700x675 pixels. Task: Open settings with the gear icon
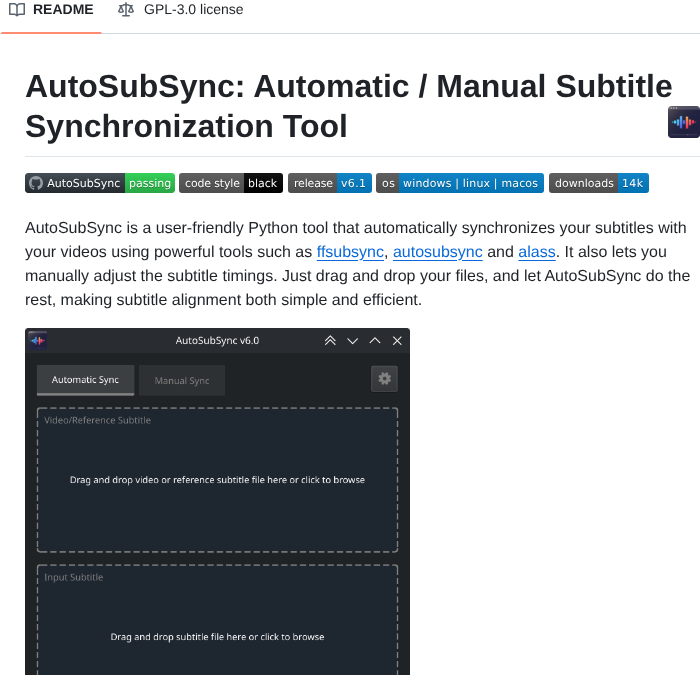(384, 379)
